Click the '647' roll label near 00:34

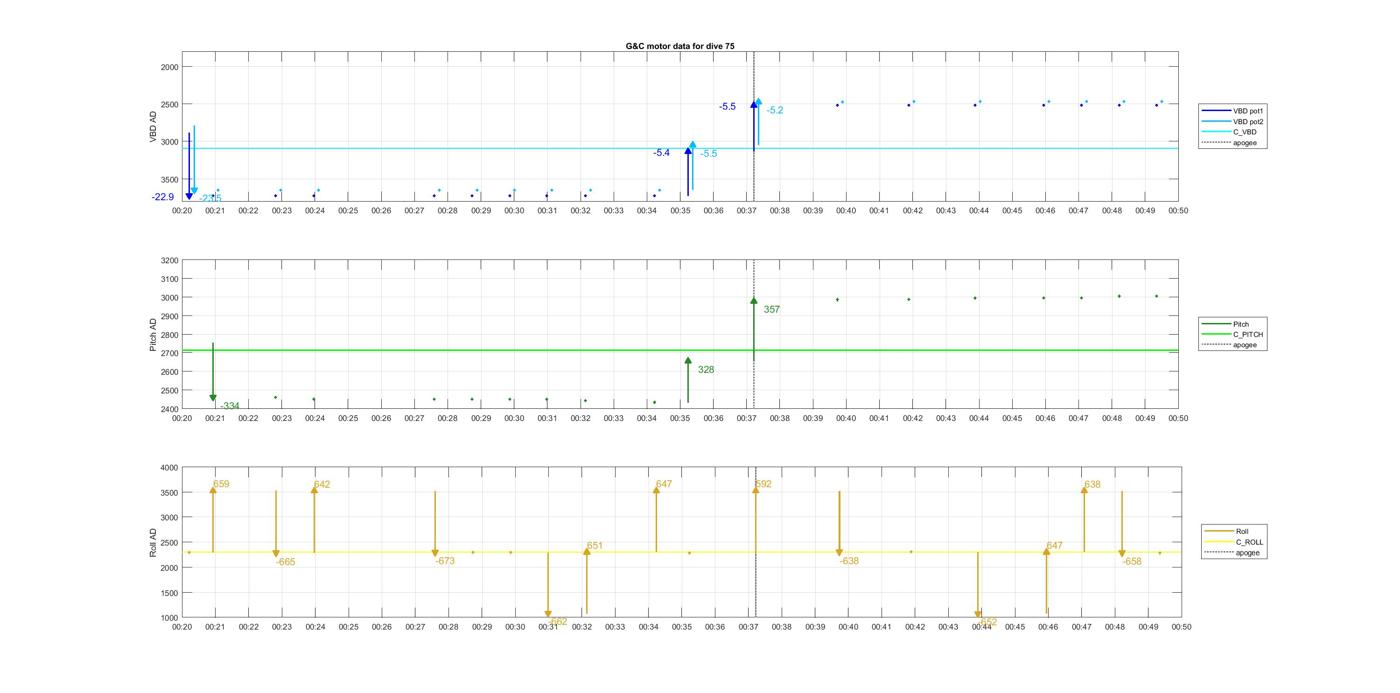pos(664,484)
